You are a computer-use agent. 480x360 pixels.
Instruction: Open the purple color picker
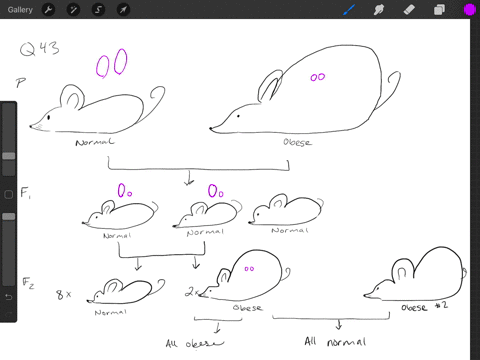(470, 10)
